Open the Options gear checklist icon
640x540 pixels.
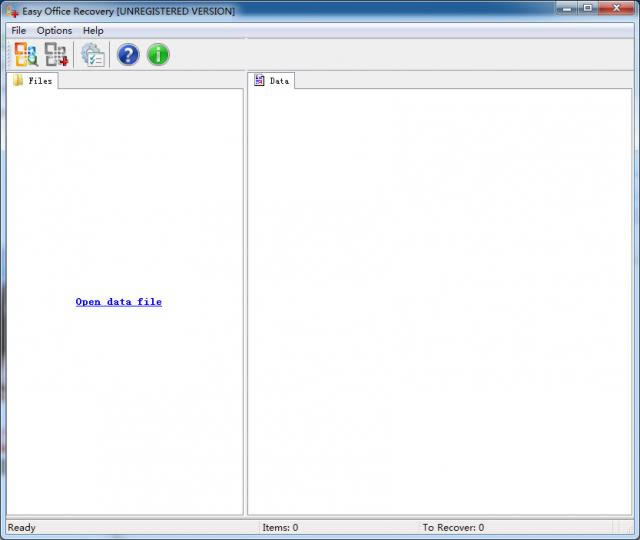coord(93,55)
